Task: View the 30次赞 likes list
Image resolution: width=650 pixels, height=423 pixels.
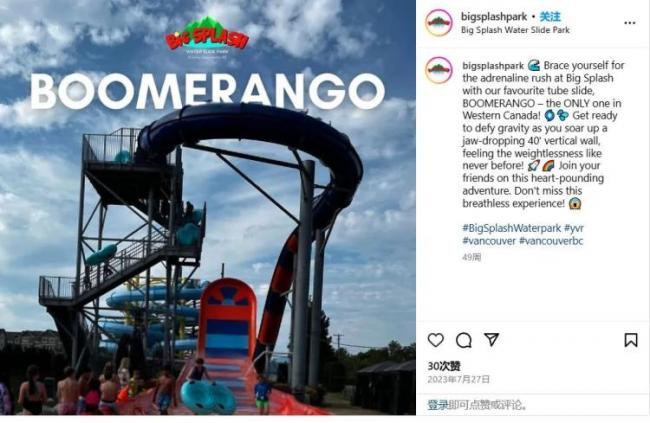Action: click(x=444, y=366)
